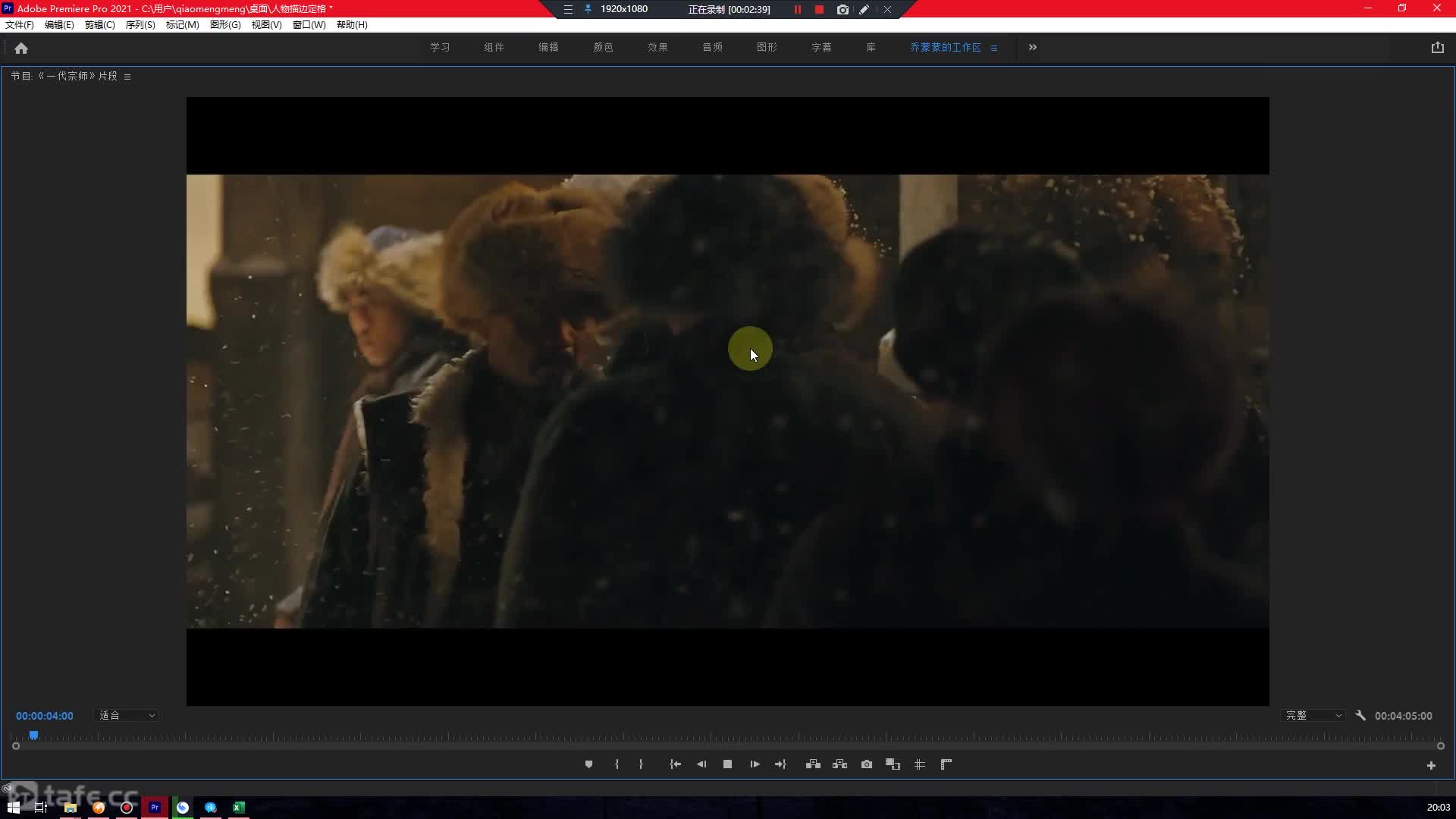Switch to Premiere Pro on the taskbar
1456x819 pixels.
tap(155, 808)
